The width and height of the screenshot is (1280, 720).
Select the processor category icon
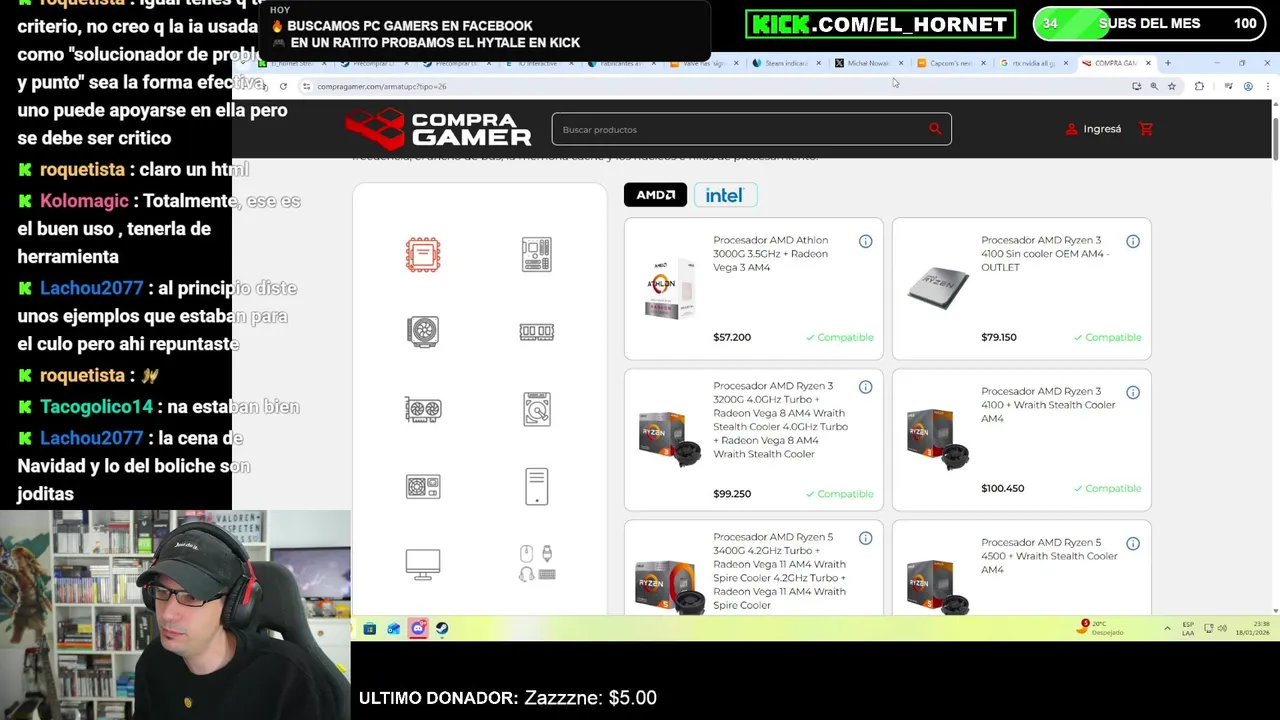coord(423,255)
